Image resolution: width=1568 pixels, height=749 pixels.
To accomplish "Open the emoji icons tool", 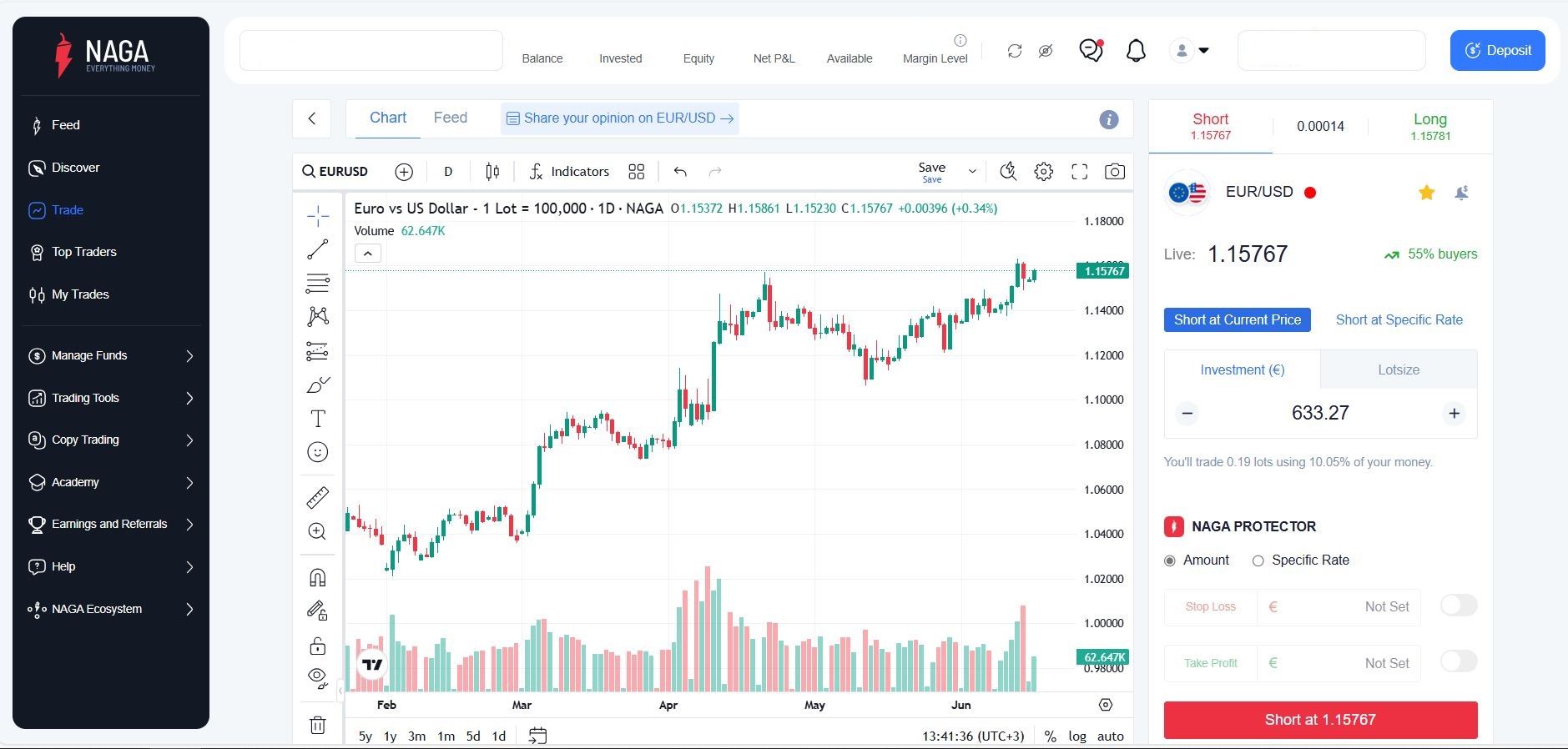I will [317, 452].
